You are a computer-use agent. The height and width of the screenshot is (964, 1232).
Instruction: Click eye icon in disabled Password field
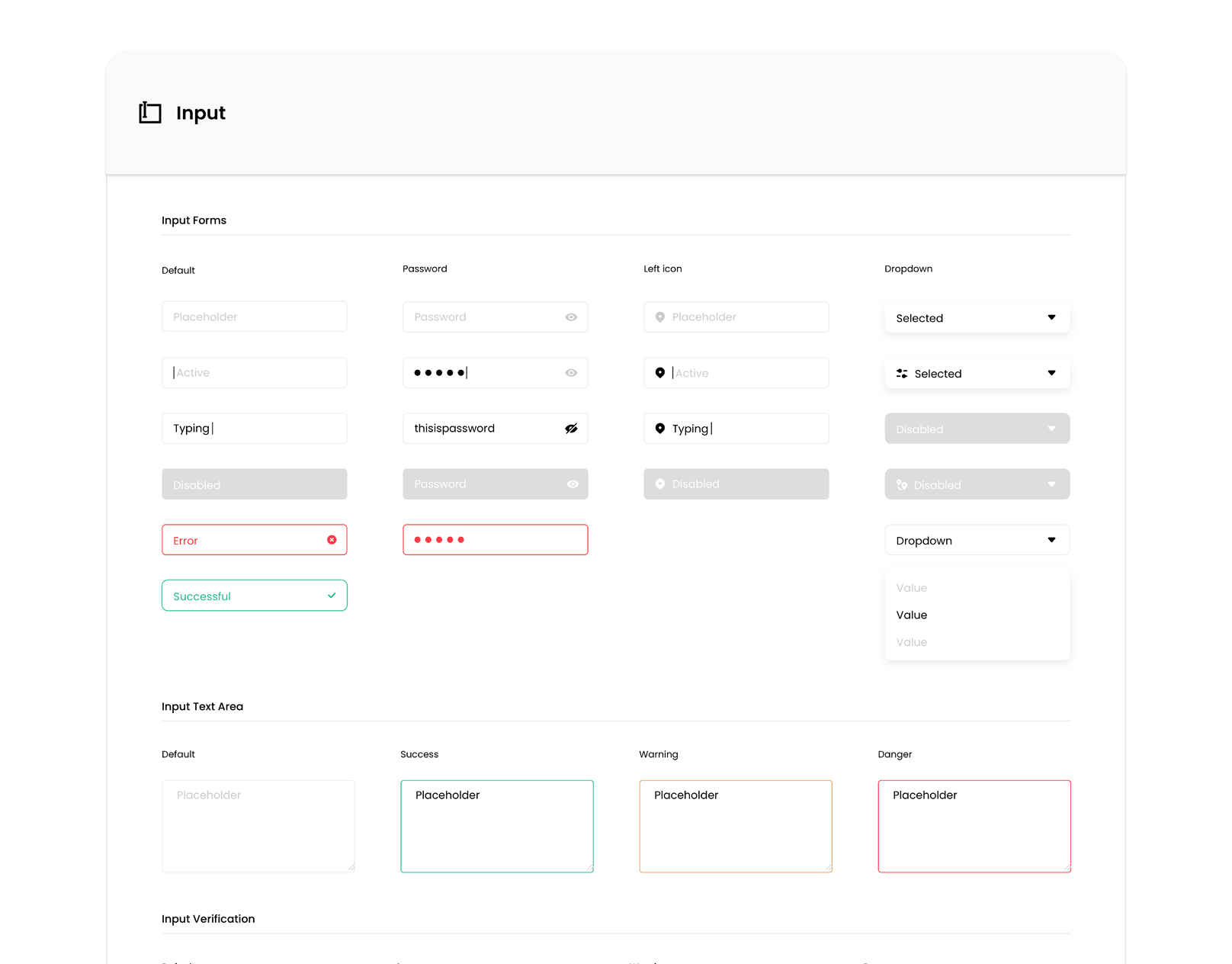[x=573, y=484]
